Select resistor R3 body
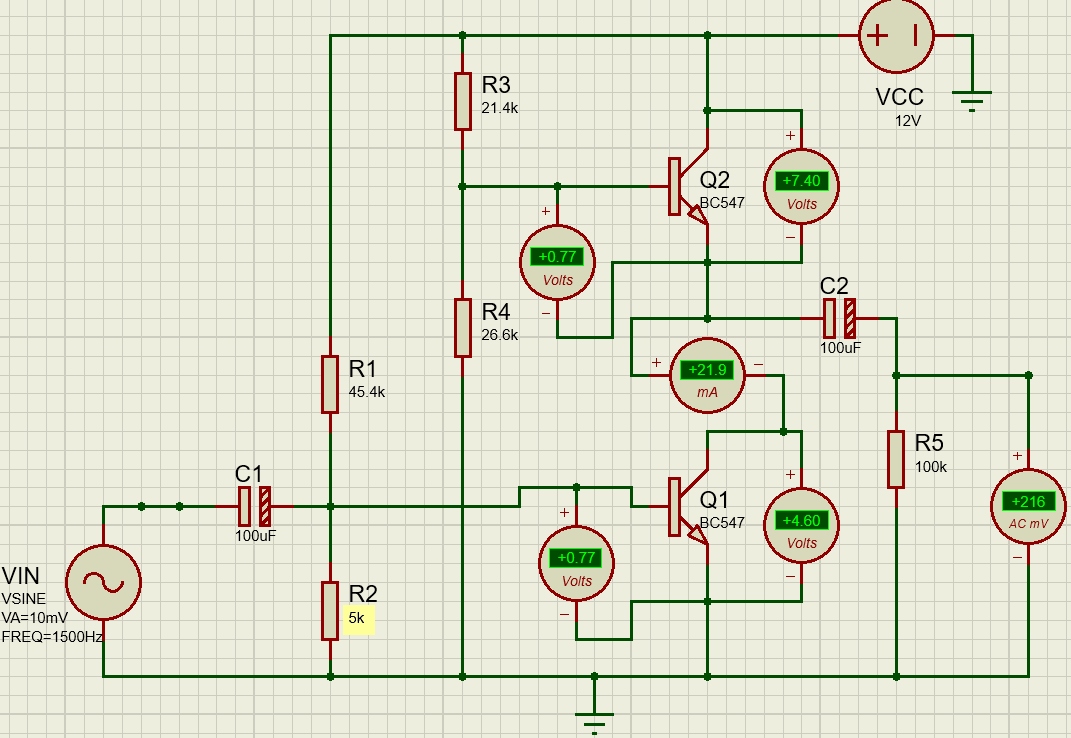1071x738 pixels. pyautogui.click(x=462, y=101)
